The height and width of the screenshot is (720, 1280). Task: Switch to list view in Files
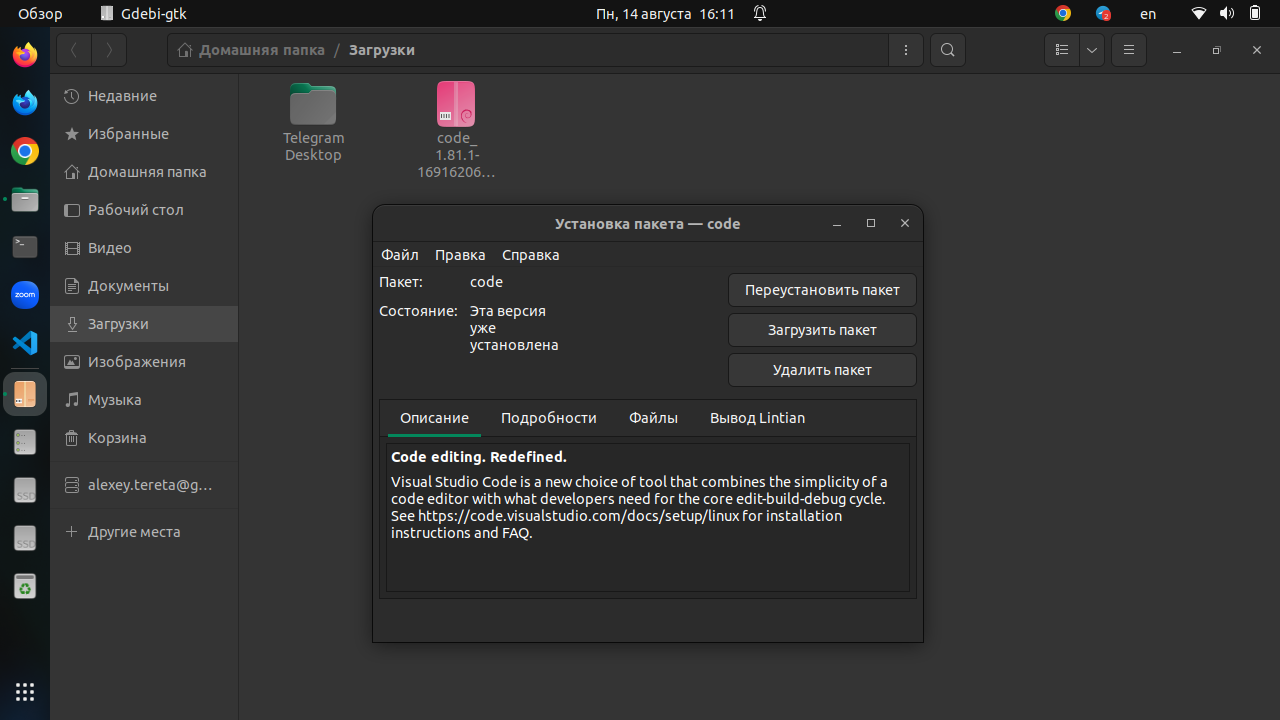1062,50
